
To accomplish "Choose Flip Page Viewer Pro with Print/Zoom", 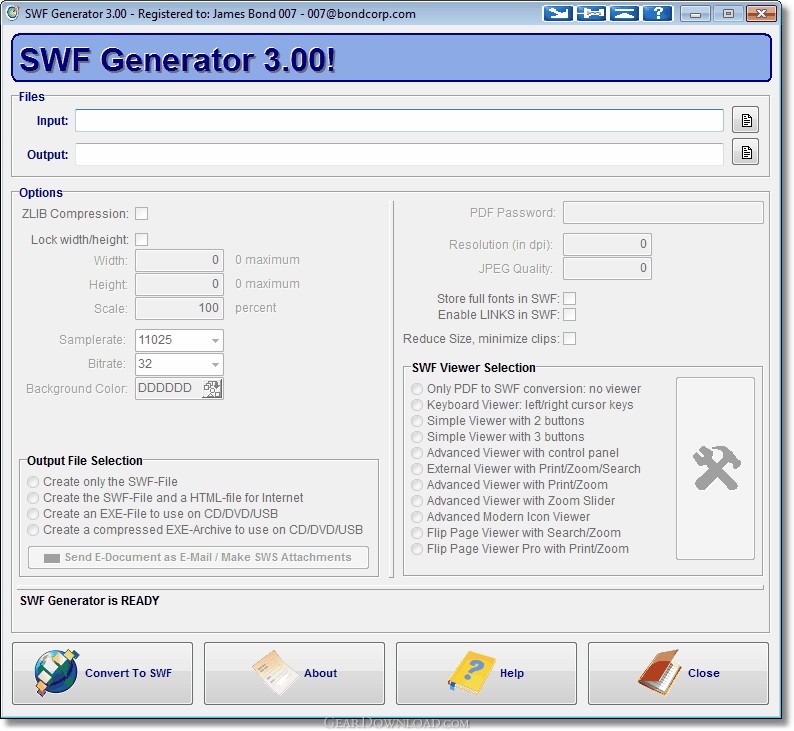I will point(520,549).
